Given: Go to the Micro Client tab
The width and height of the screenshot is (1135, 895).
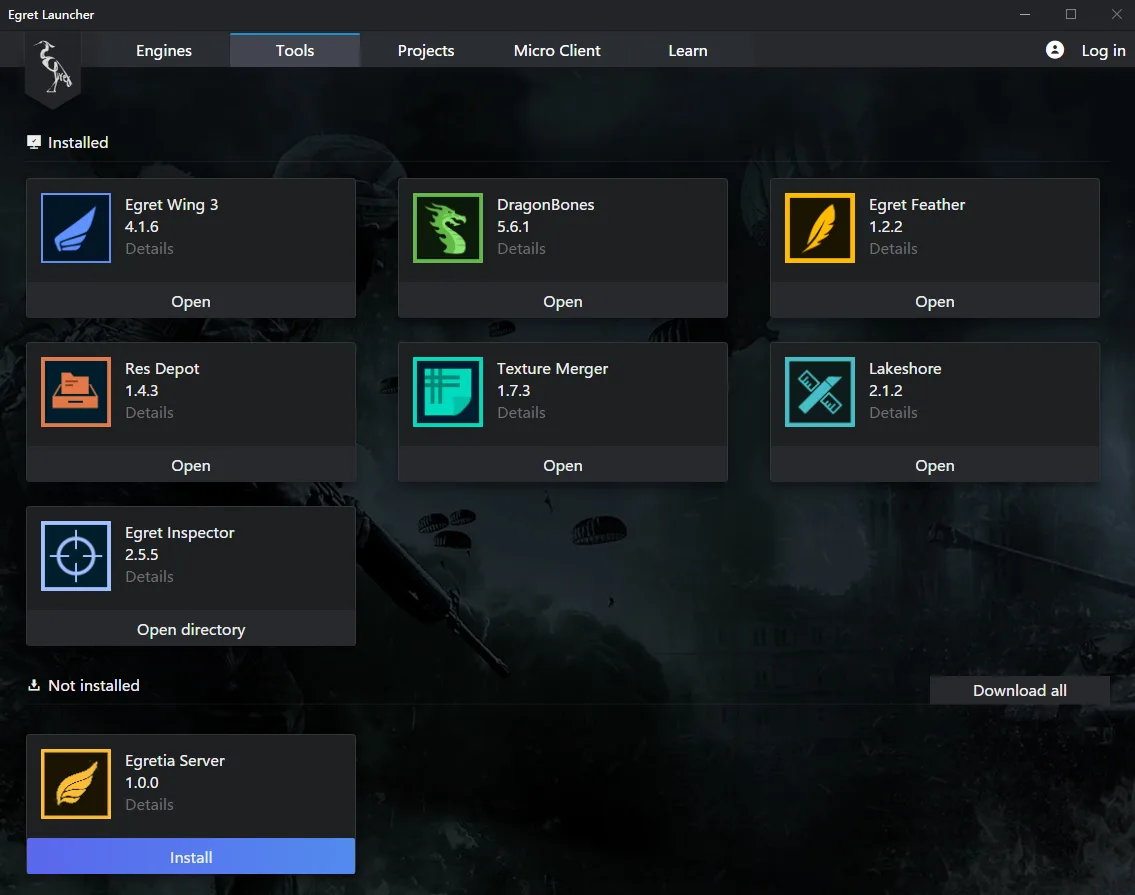Looking at the screenshot, I should (x=557, y=51).
